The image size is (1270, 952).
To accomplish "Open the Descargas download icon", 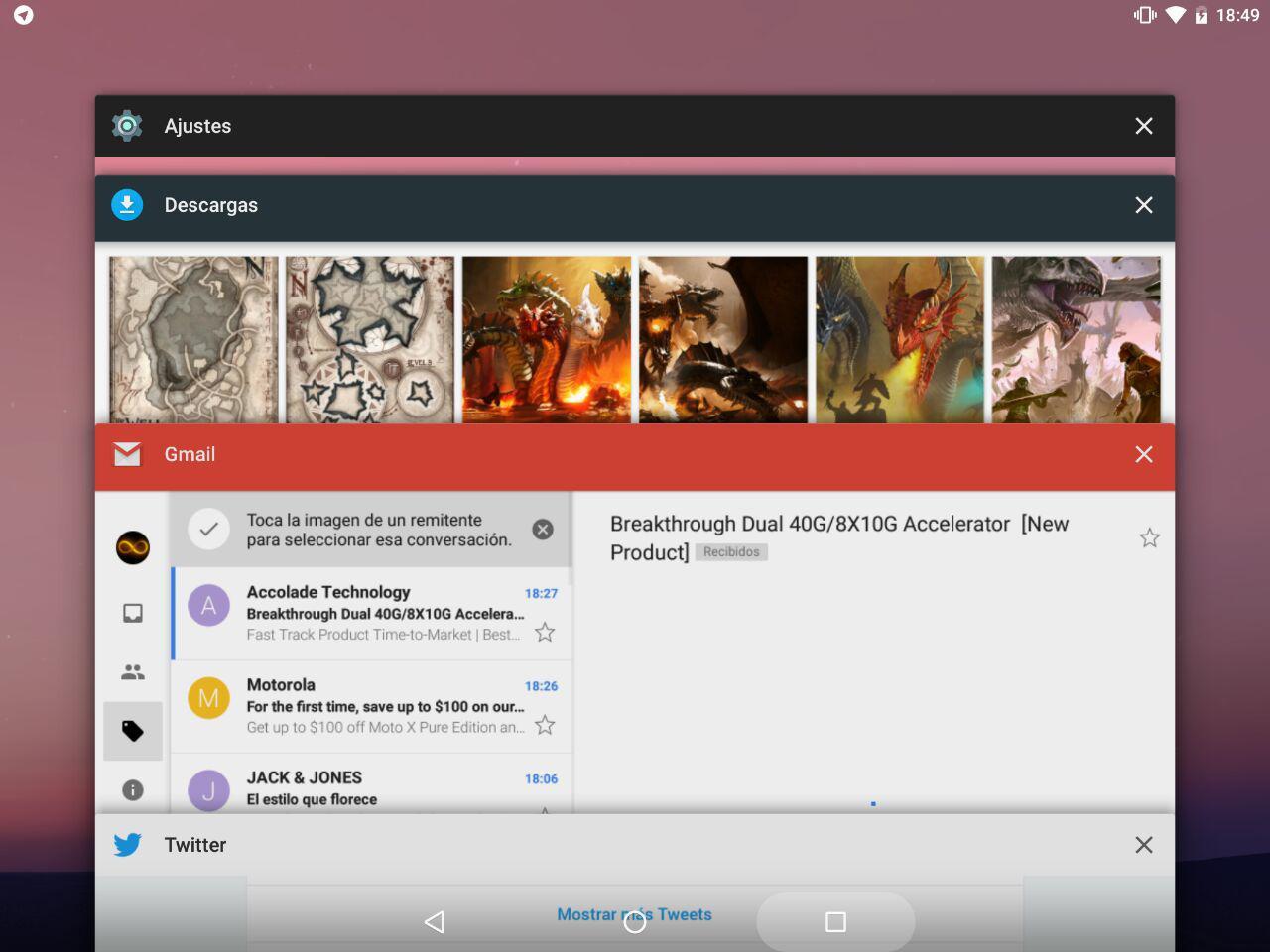I will click(x=127, y=205).
